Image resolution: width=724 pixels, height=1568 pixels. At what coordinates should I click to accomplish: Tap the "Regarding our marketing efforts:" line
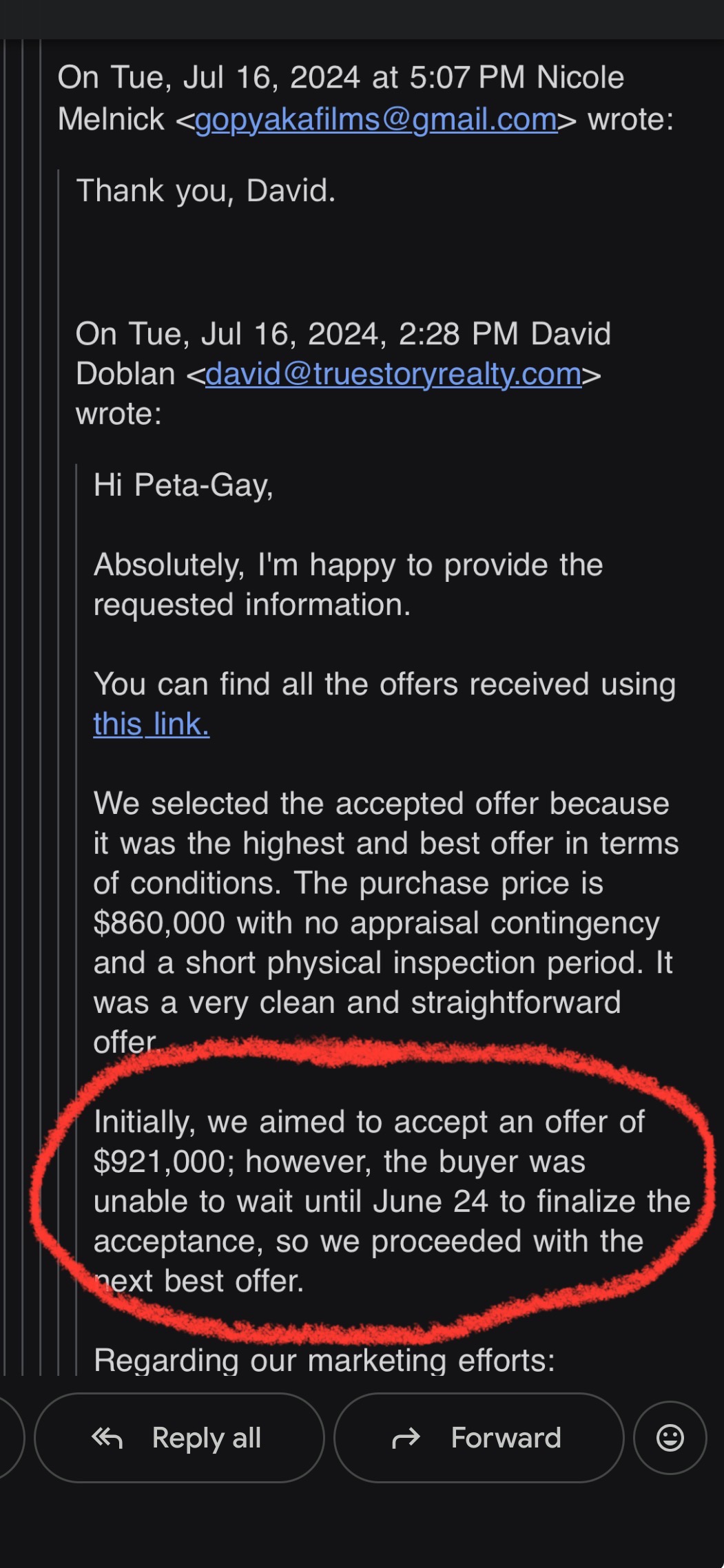click(x=324, y=1360)
